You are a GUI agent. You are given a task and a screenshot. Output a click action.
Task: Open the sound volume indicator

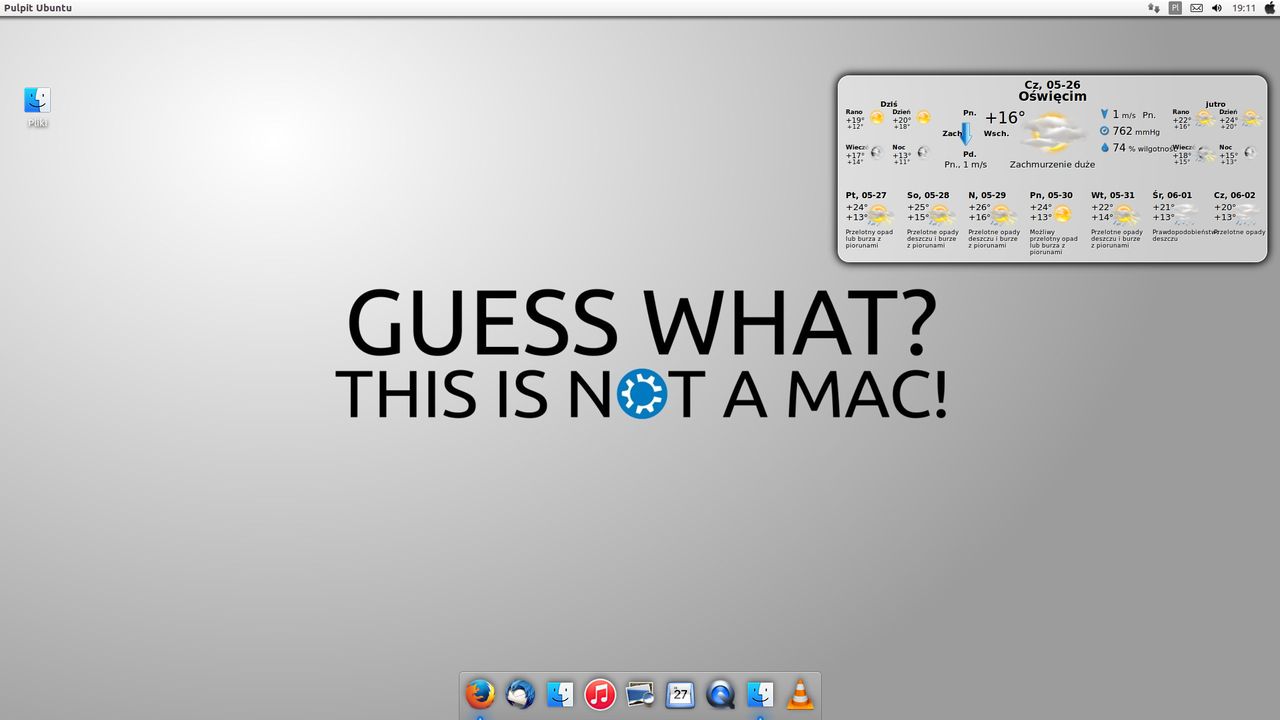(x=1217, y=8)
